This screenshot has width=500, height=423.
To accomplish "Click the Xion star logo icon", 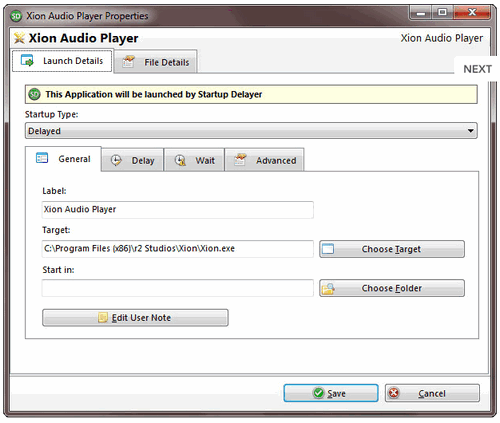I will point(19,38).
